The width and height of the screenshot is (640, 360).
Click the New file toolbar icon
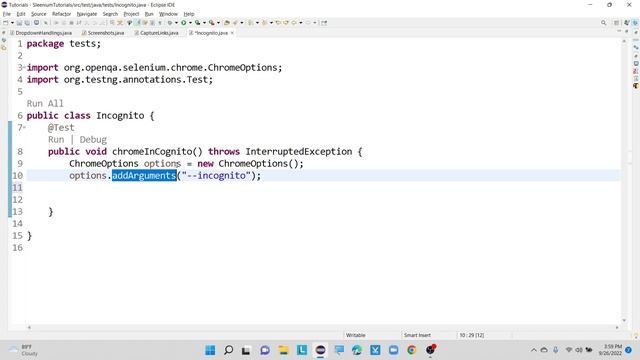tap(5, 23)
